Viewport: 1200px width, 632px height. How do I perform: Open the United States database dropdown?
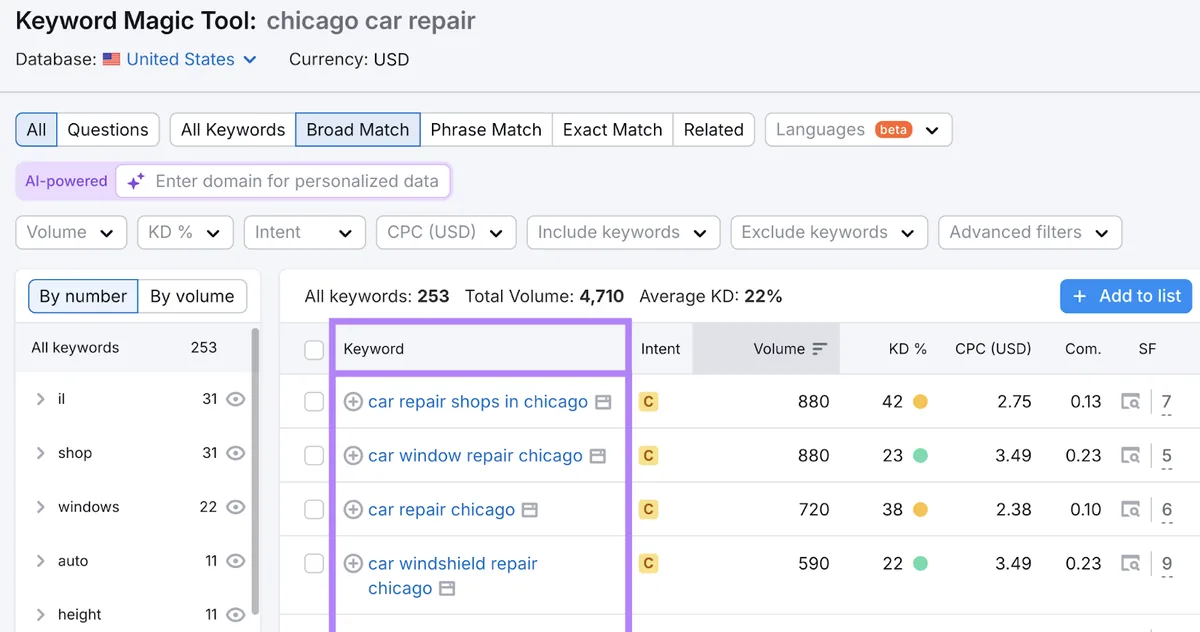(x=180, y=59)
